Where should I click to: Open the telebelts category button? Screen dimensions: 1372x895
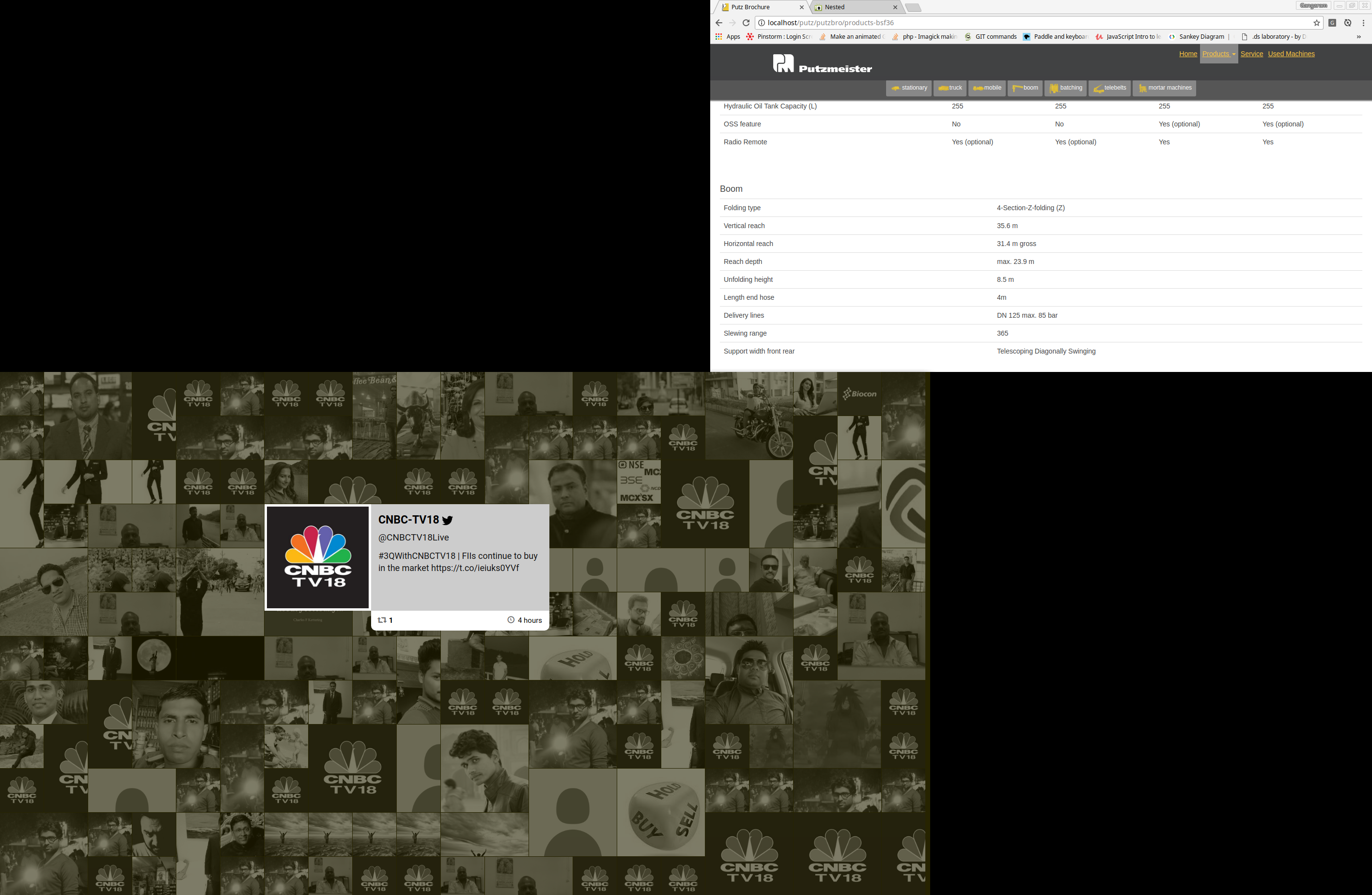[x=1110, y=88]
